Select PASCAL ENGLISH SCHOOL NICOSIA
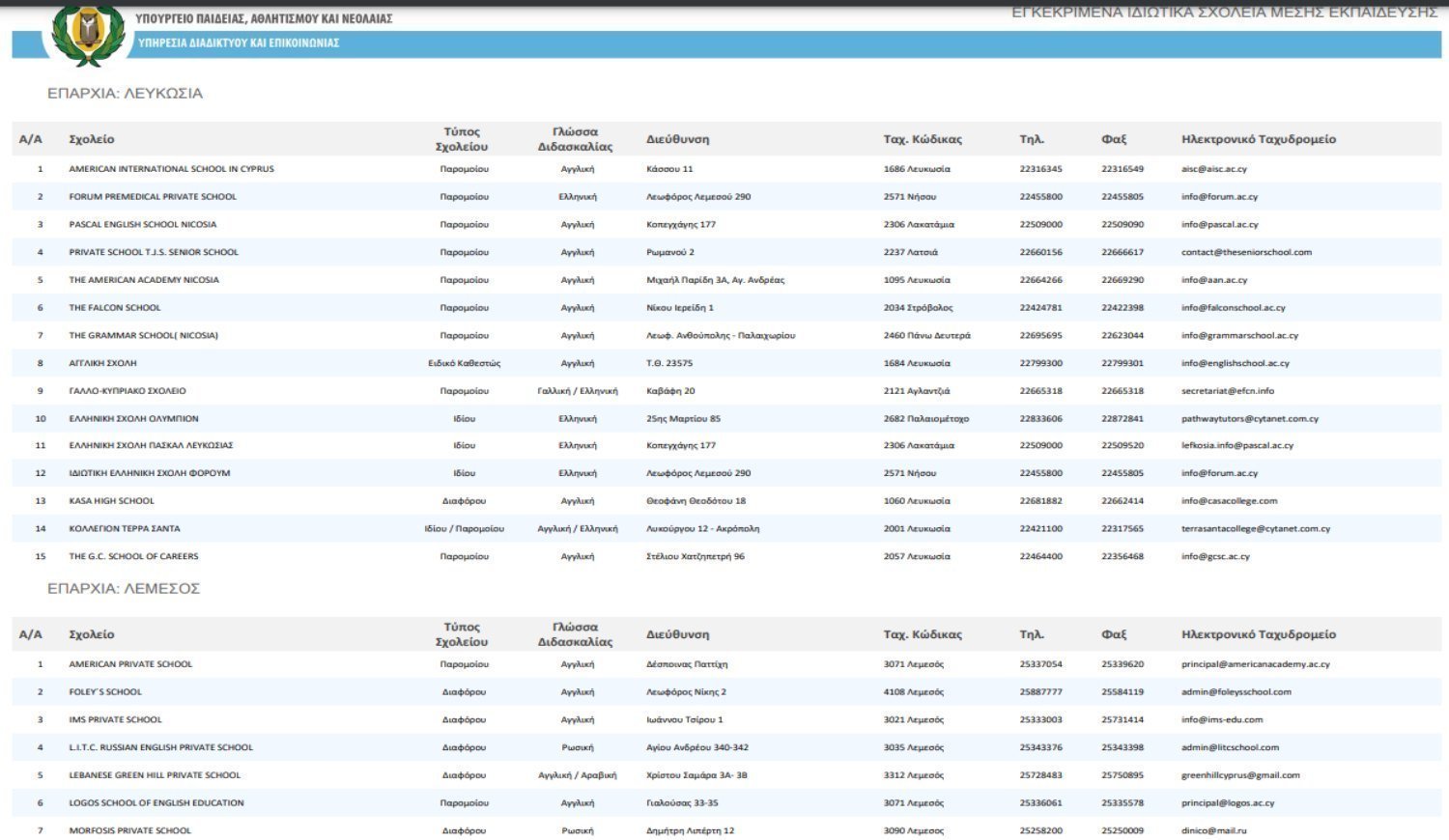1449x840 pixels. click(143, 225)
